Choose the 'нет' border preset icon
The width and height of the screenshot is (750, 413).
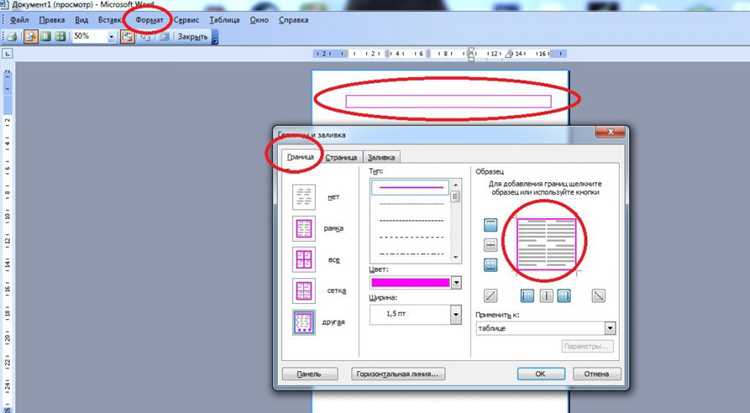(x=304, y=197)
